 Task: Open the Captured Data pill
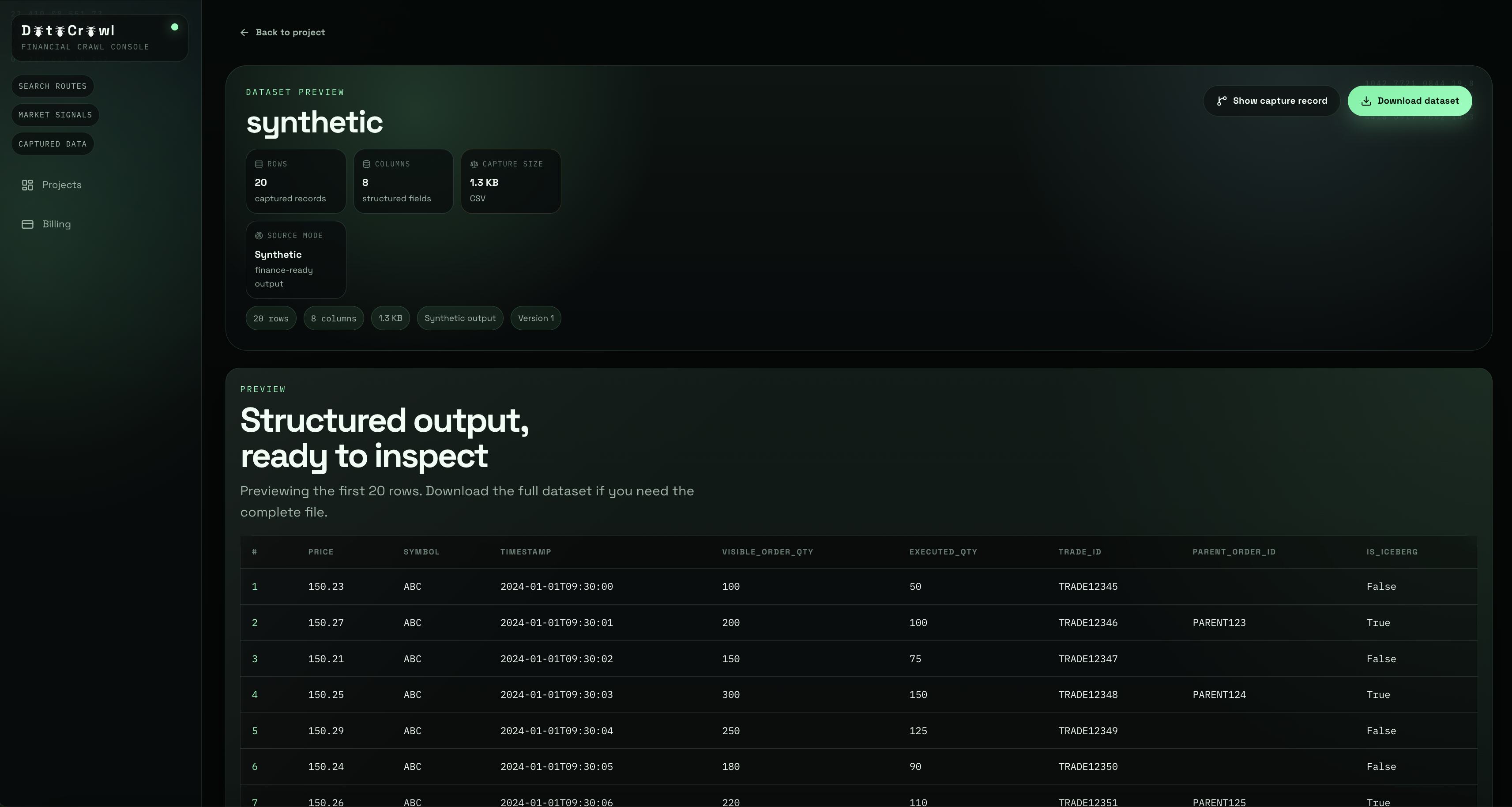click(x=52, y=144)
